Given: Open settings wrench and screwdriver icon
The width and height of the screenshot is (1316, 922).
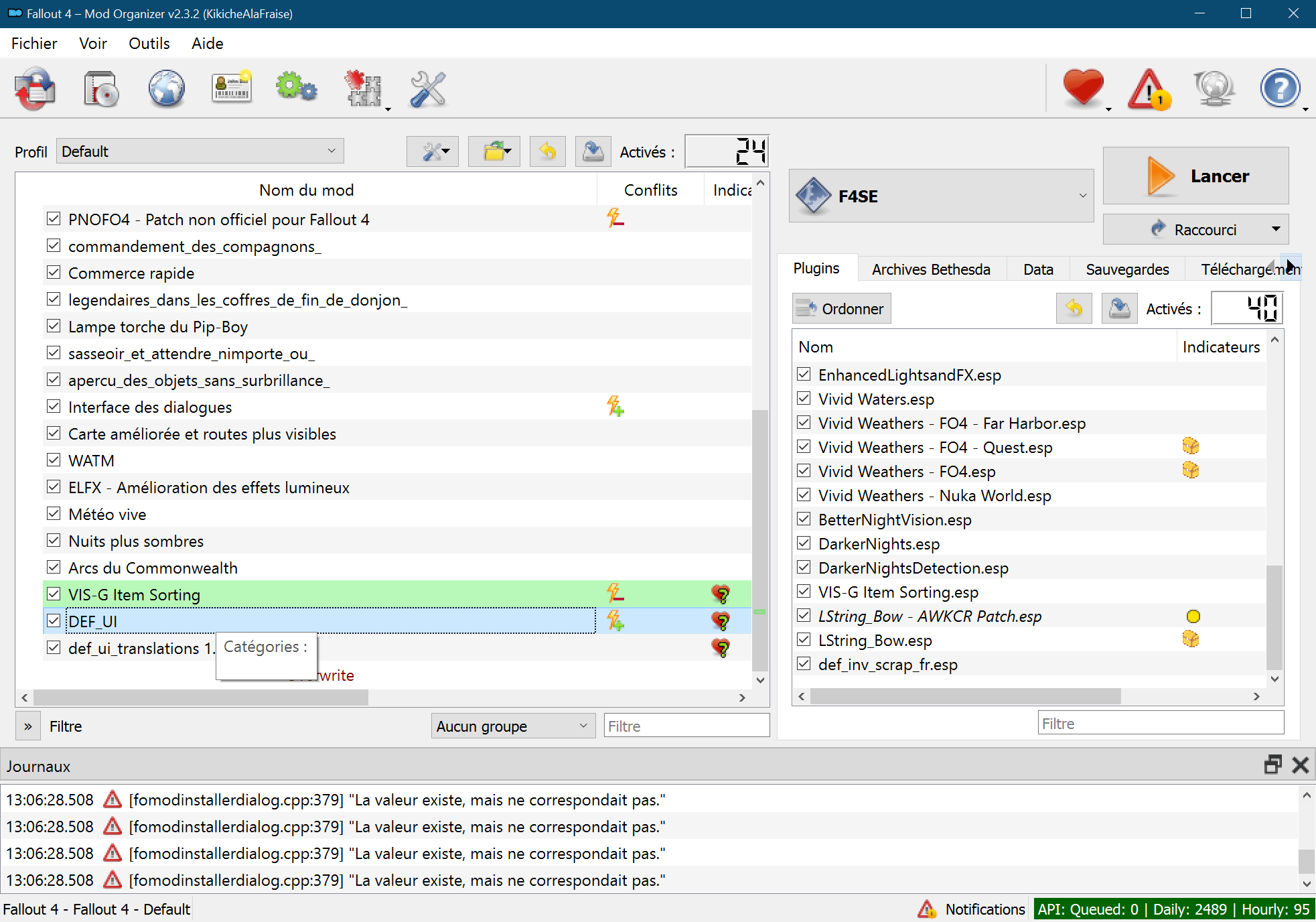Looking at the screenshot, I should pyautogui.click(x=427, y=88).
